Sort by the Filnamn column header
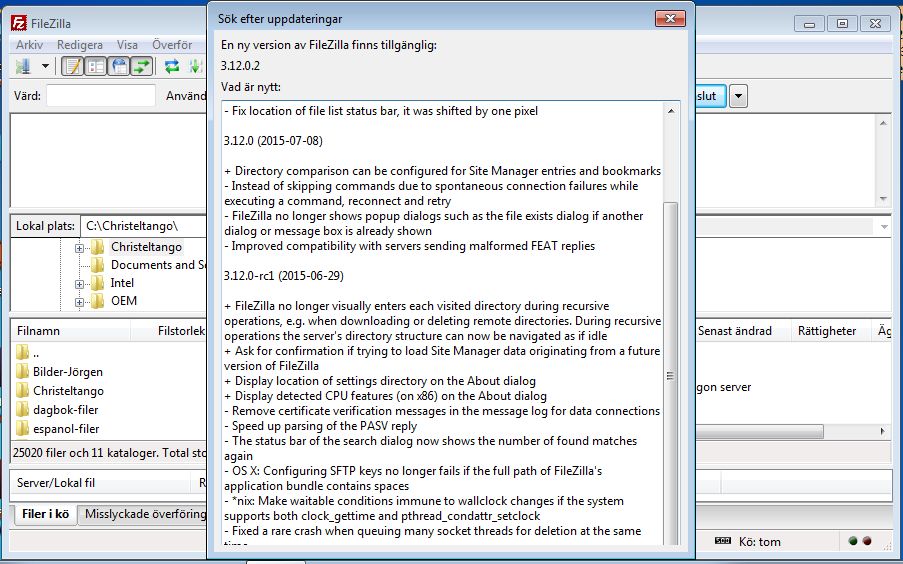Screen dimensions: 903x564 pos(71,331)
